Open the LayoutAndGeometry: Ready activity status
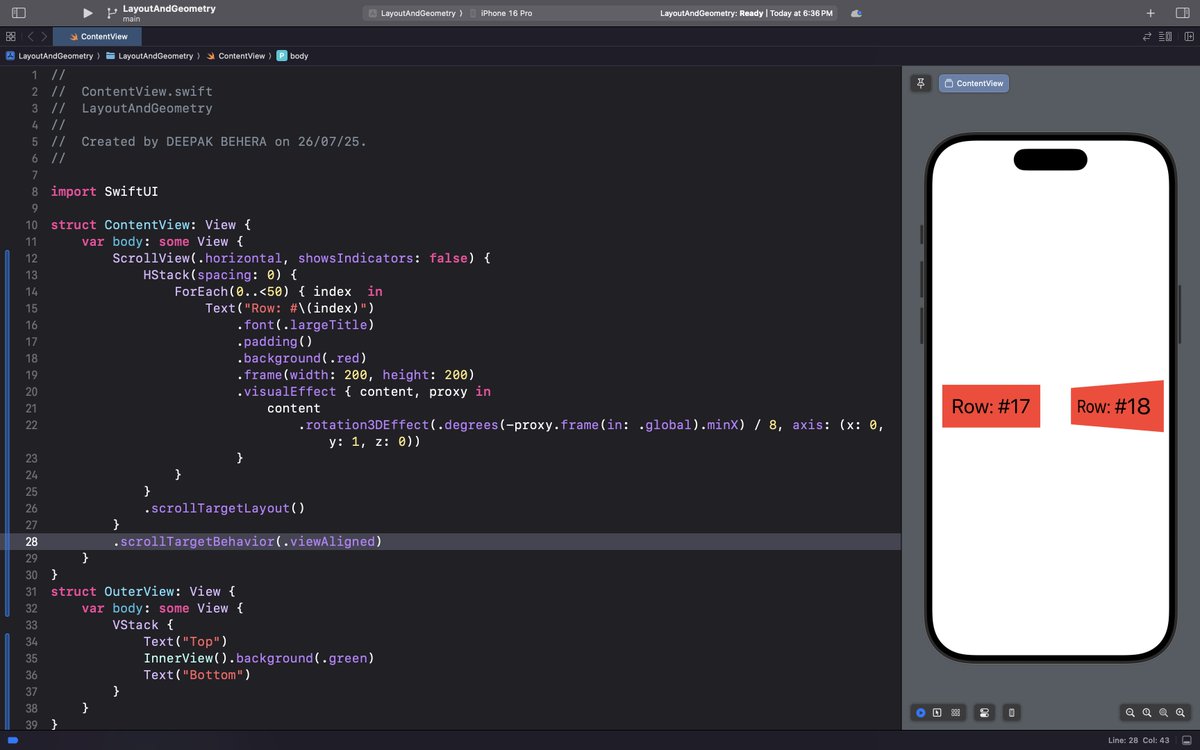The height and width of the screenshot is (750, 1200). (746, 13)
